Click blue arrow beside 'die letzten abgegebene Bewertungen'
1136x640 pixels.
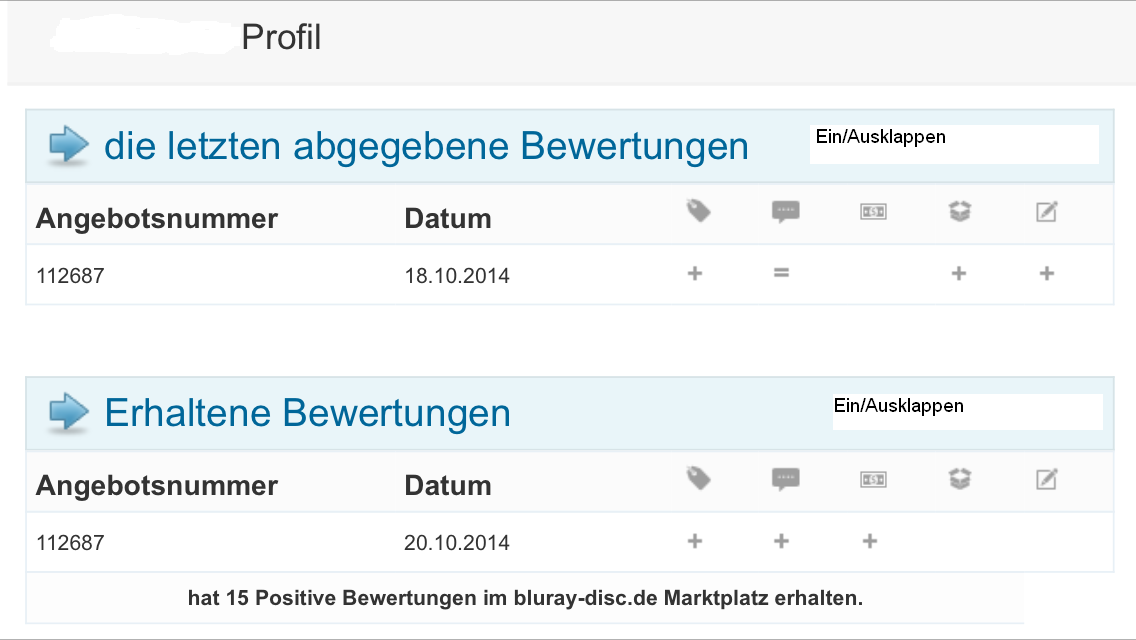[69, 146]
